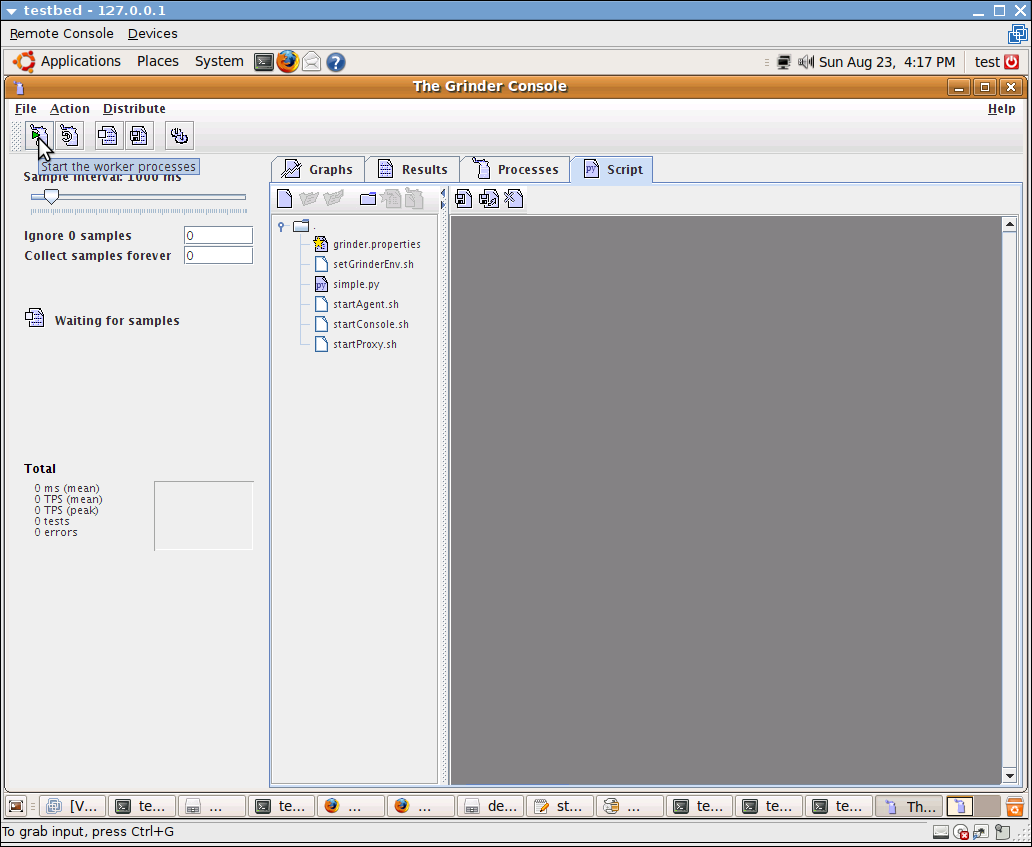Click the Waiting for samples status icon
Viewport: 1032px width, 847px height.
[34, 318]
